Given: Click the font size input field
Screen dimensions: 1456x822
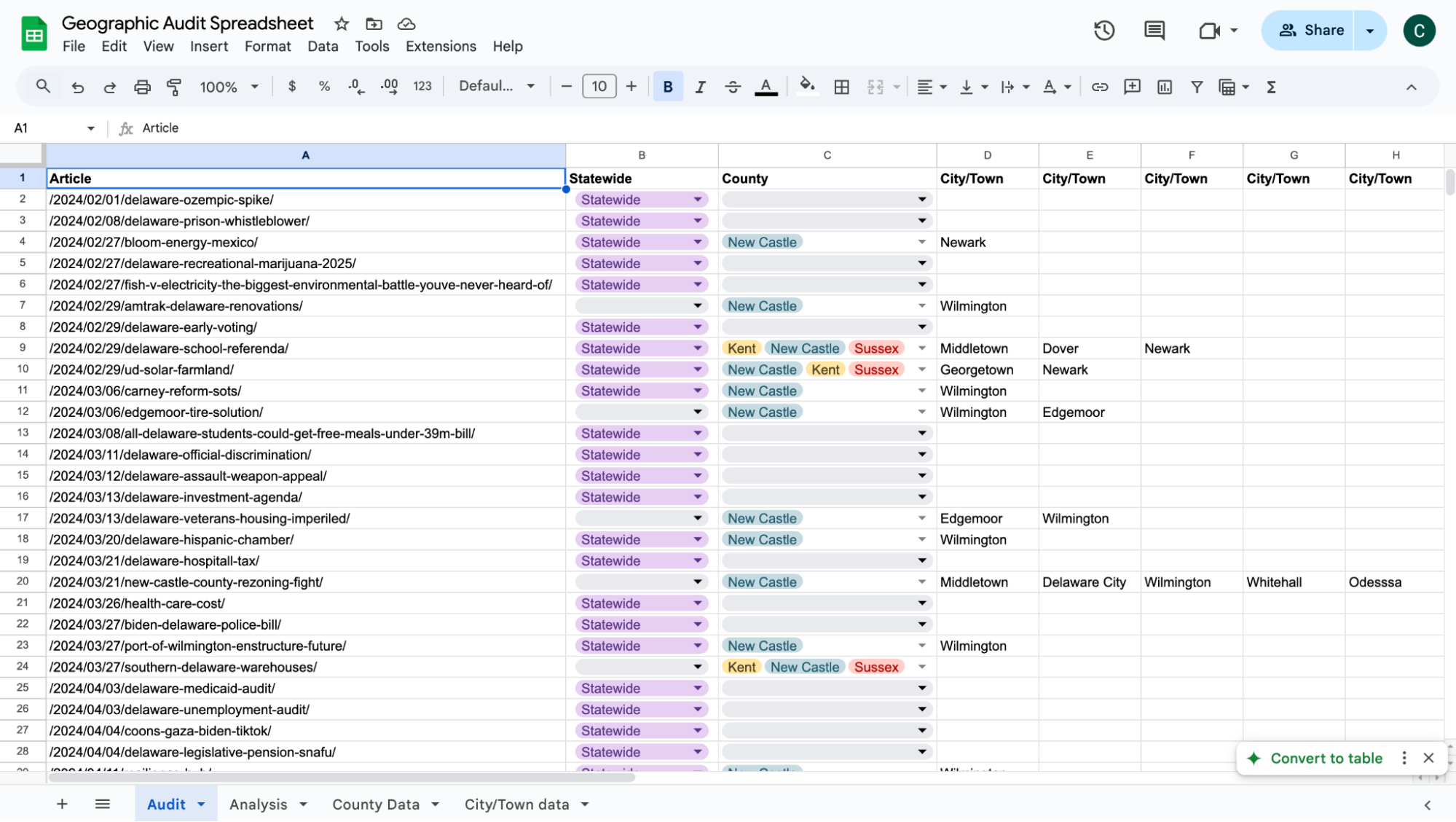Looking at the screenshot, I should pos(599,87).
